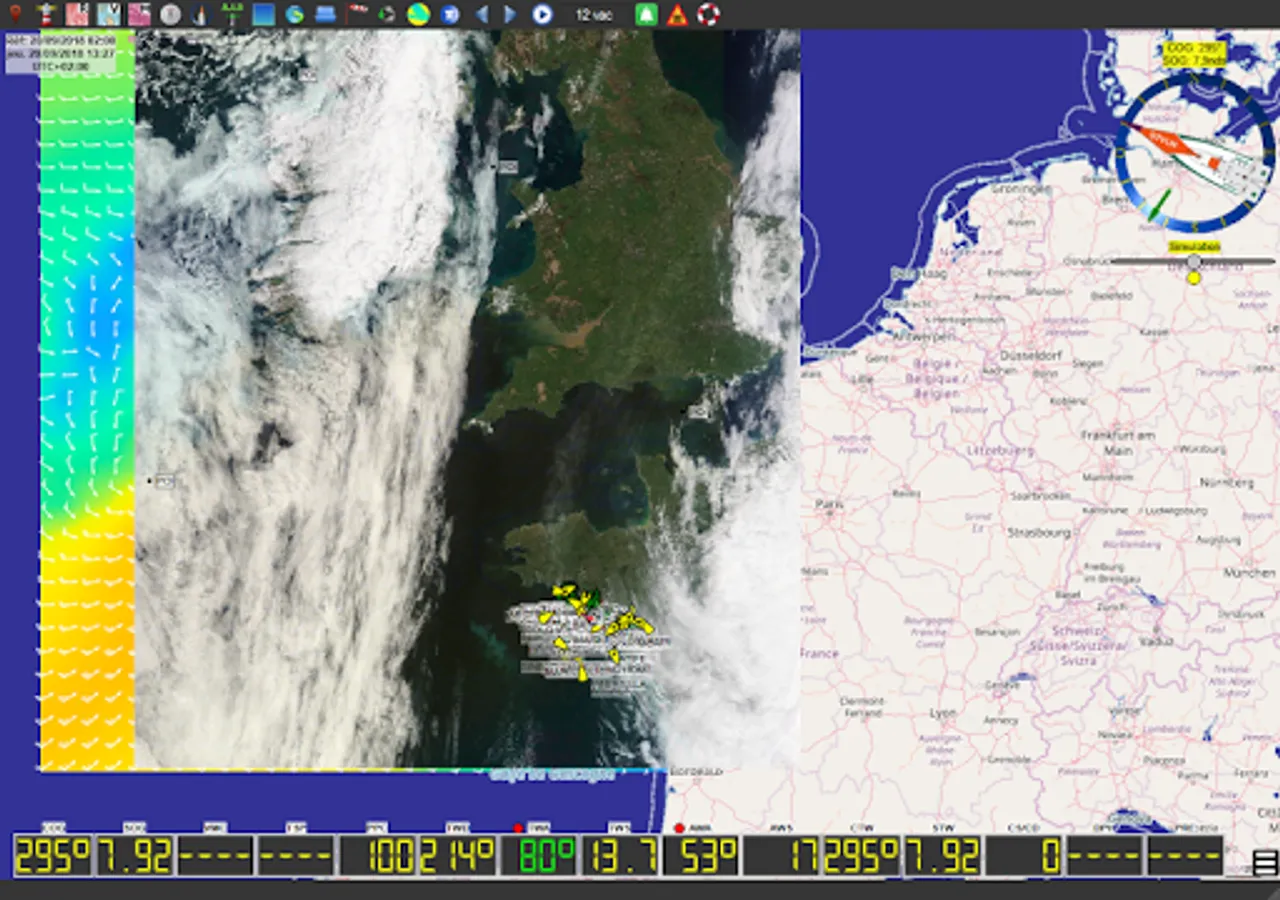1280x900 pixels.
Task: Click the green TWA 80° display
Action: 538,856
